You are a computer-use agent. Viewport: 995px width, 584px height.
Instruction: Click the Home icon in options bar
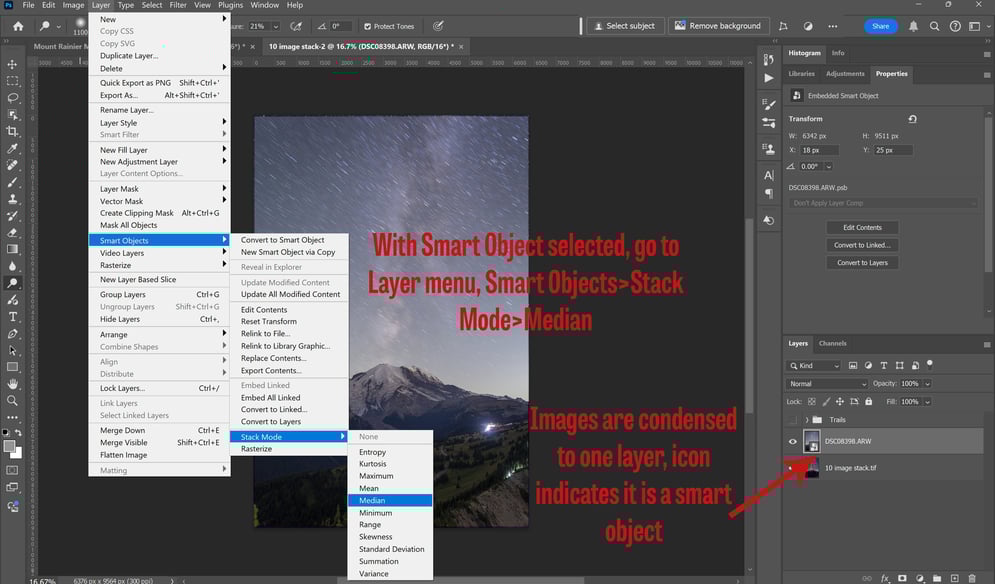(x=18, y=26)
